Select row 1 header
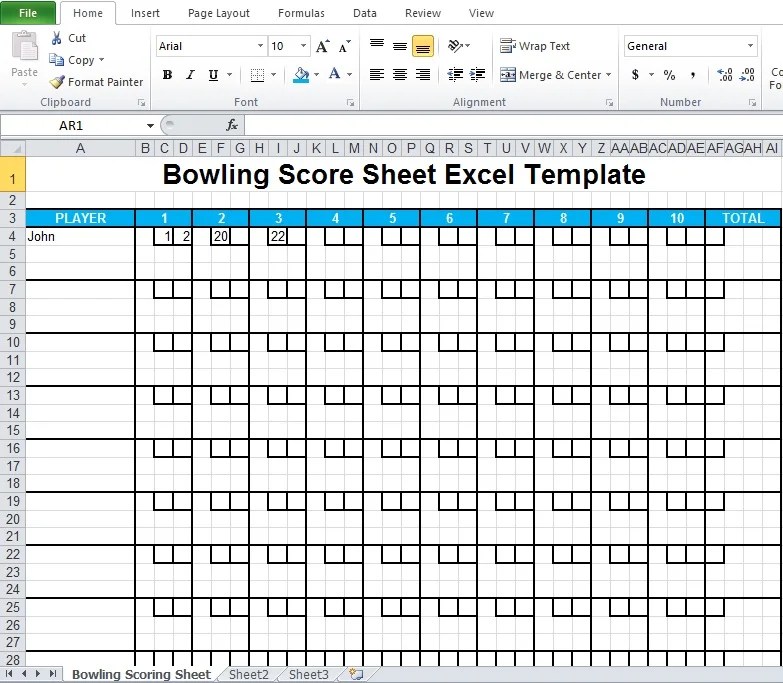The height and width of the screenshot is (683, 783). [x=12, y=174]
